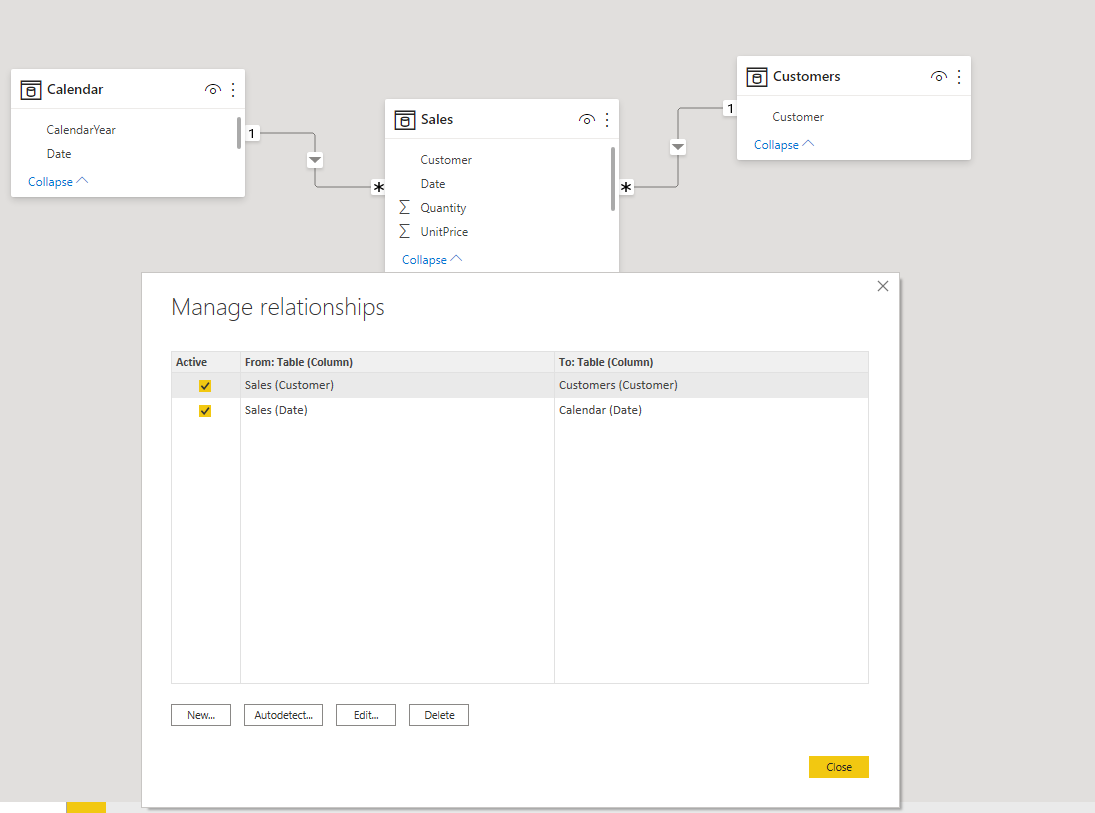Click the Calendar table field list scrollbar

click(239, 133)
